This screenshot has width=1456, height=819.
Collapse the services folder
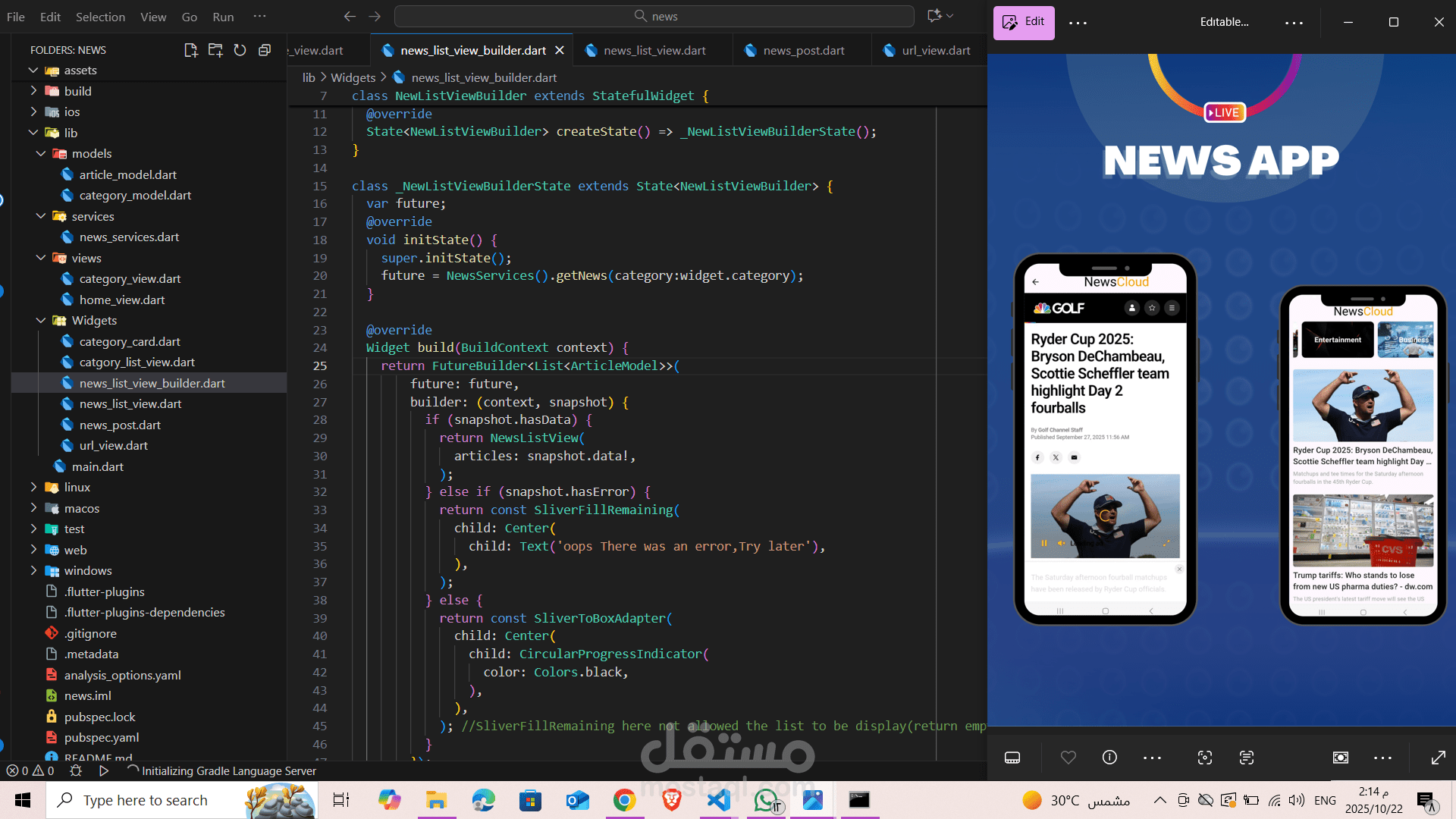pyautogui.click(x=41, y=216)
